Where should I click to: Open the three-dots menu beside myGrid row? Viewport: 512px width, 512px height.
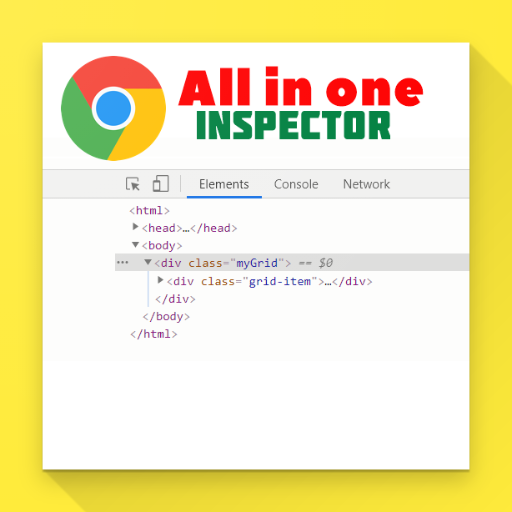pos(122,263)
